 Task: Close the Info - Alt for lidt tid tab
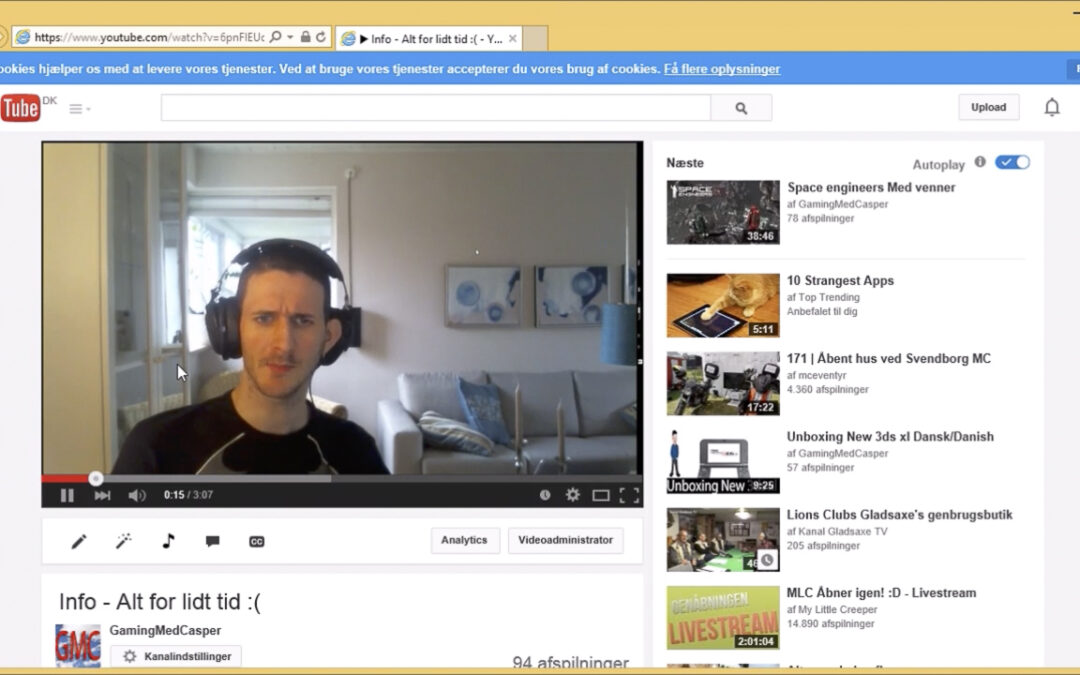coord(512,39)
